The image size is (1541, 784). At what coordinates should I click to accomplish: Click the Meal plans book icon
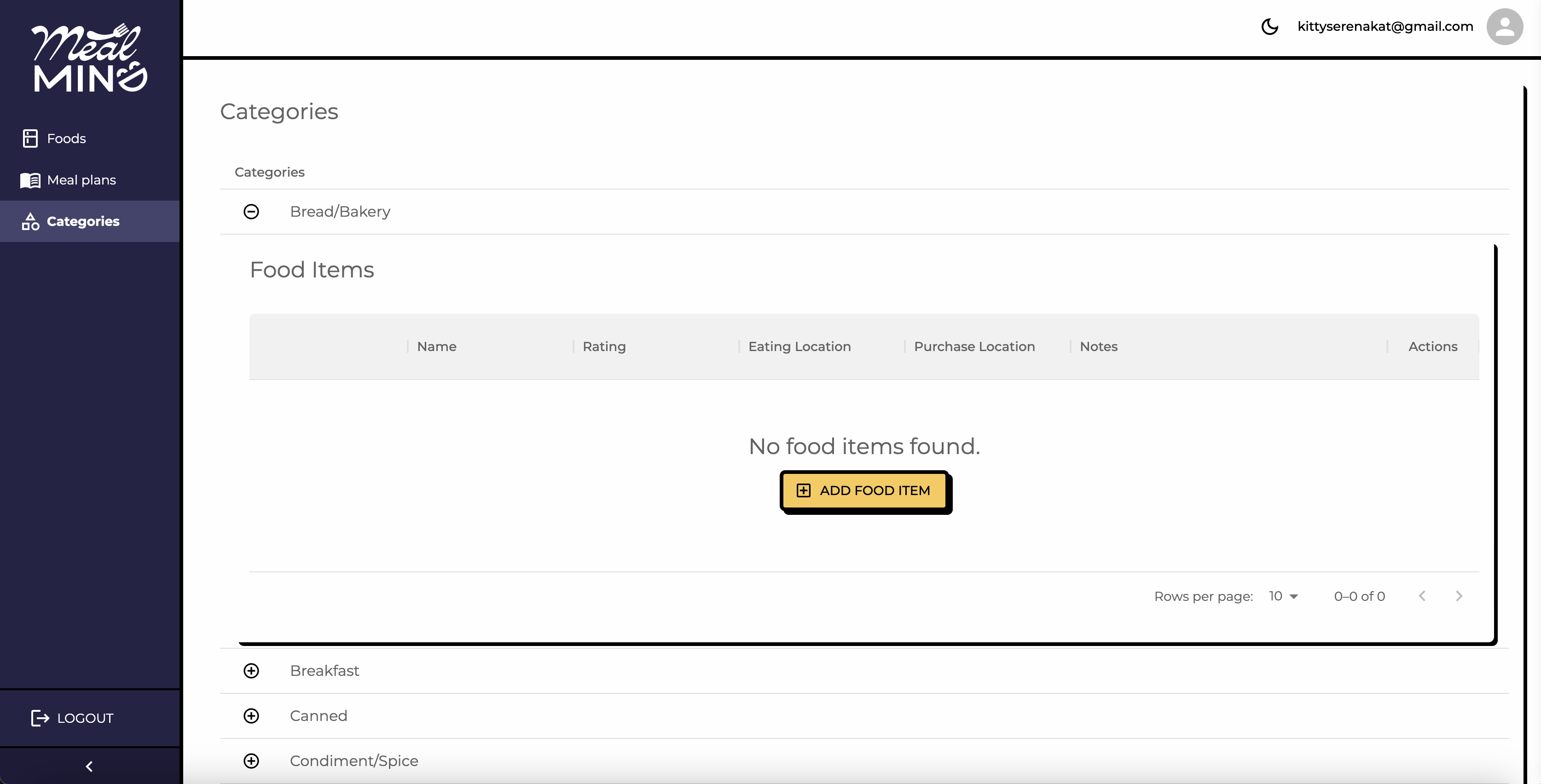pos(30,180)
